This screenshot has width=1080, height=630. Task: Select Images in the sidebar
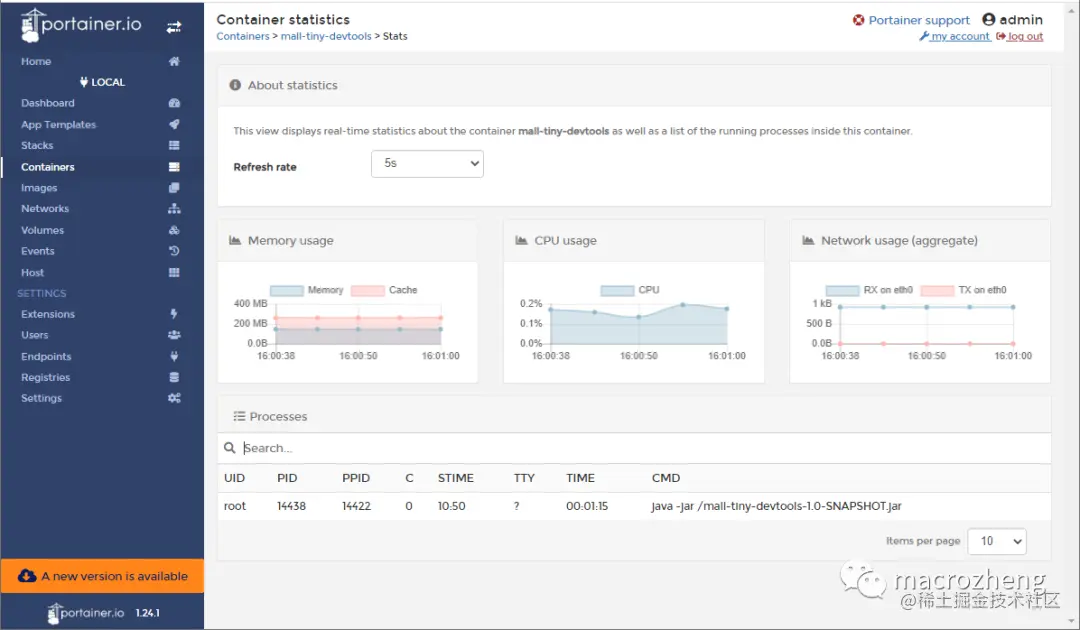(39, 188)
